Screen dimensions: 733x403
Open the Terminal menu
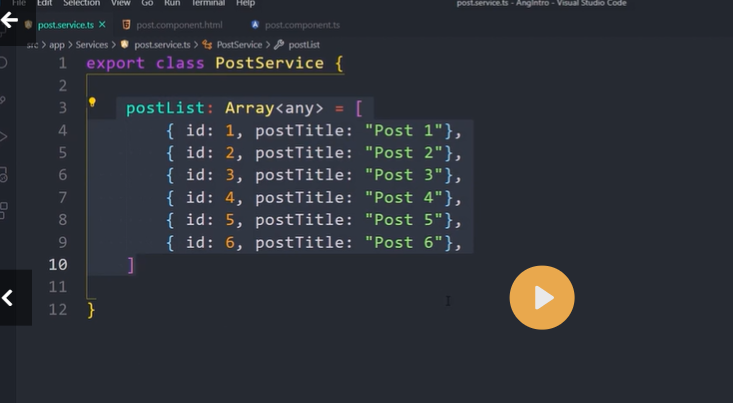pos(207,4)
